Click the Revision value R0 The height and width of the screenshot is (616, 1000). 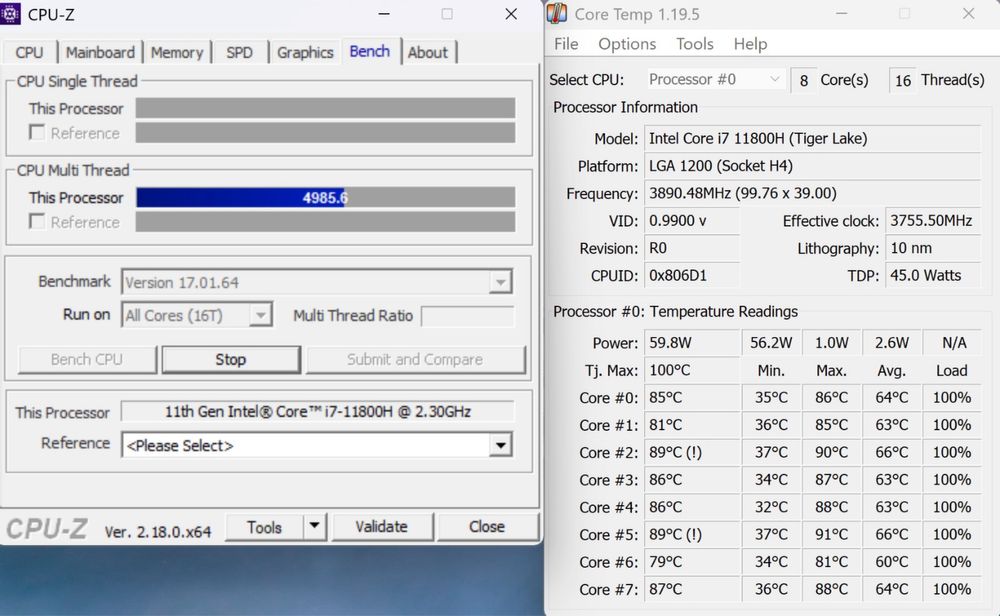pos(692,248)
